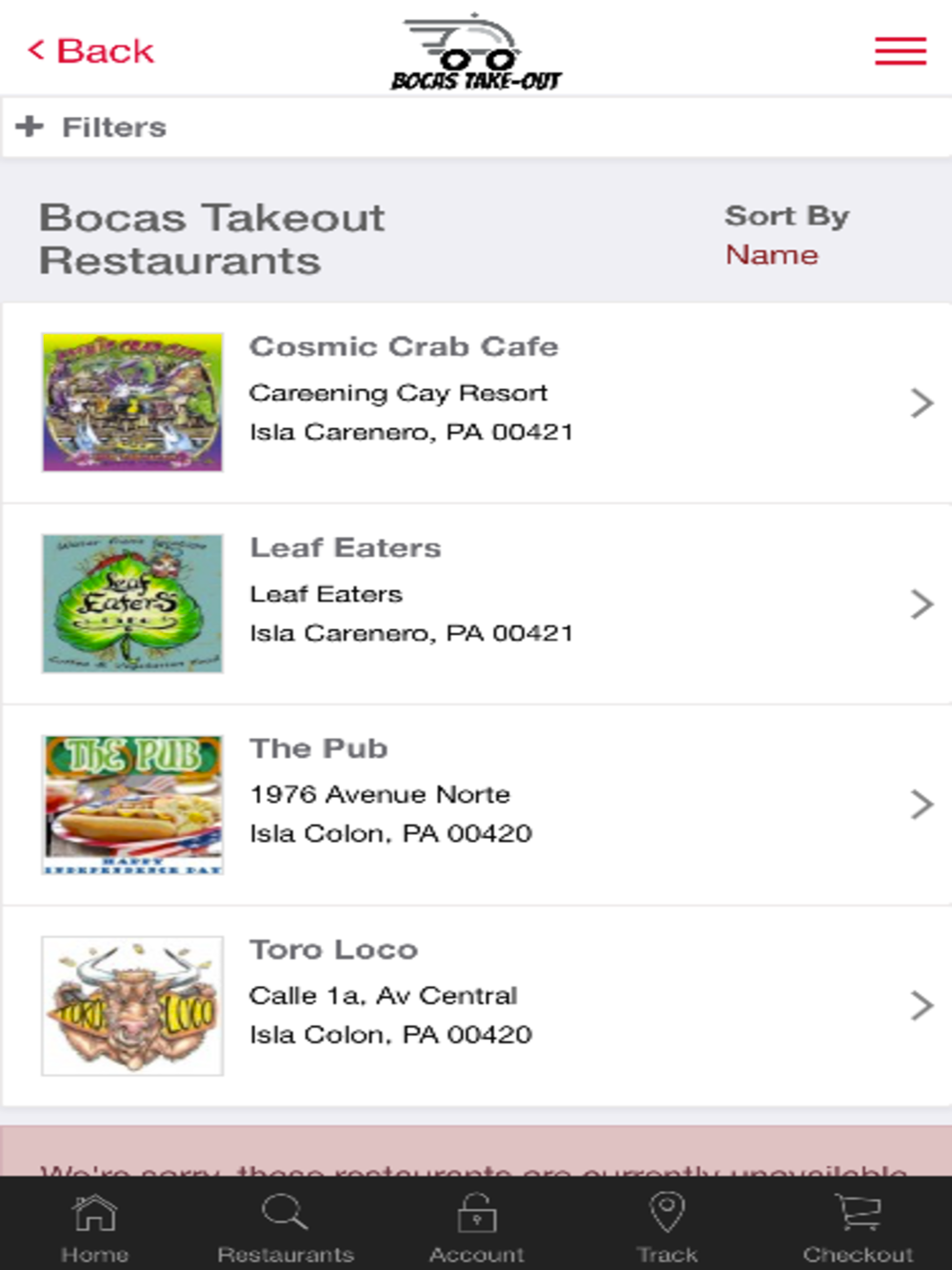The height and width of the screenshot is (1270, 952).
Task: Open the Checkout cart icon
Action: click(858, 1213)
